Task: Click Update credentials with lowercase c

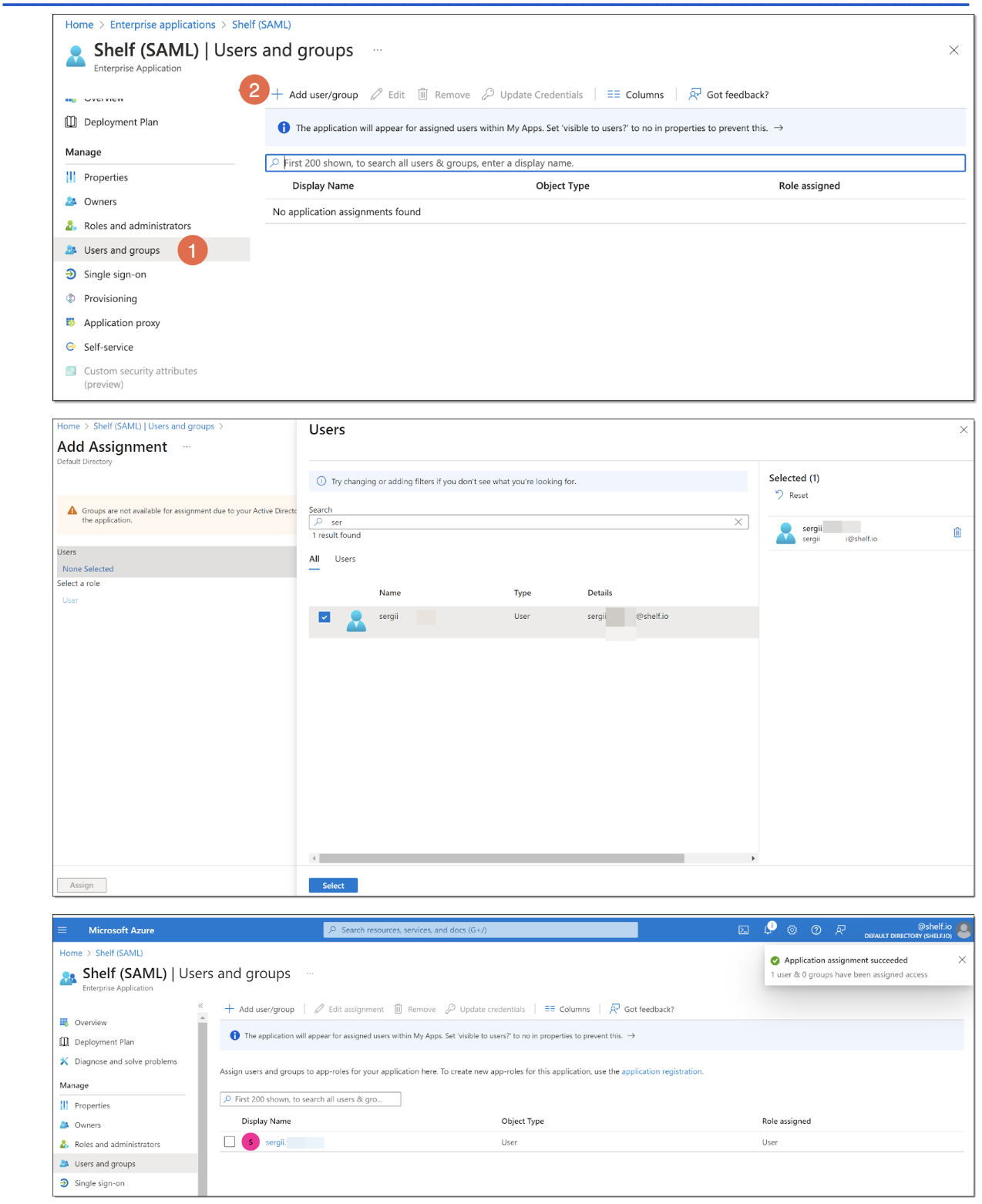Action: pyautogui.click(x=486, y=1009)
